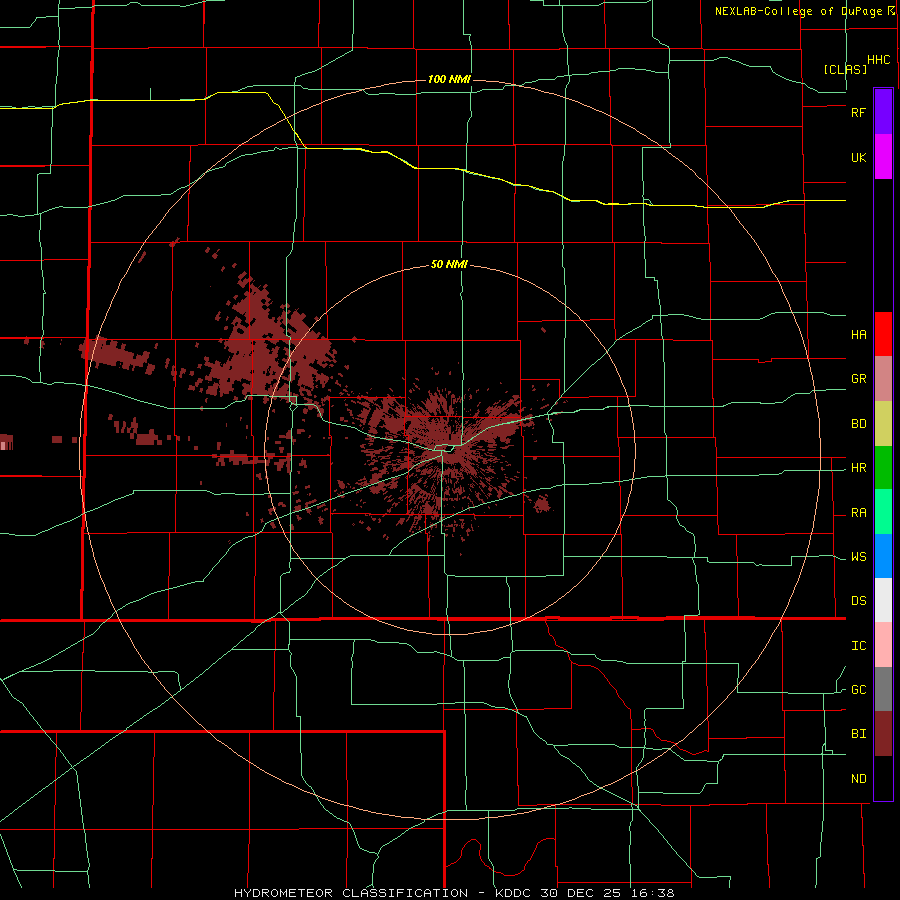Click the DS legend label
The height and width of the screenshot is (900, 900).
[x=858, y=601]
